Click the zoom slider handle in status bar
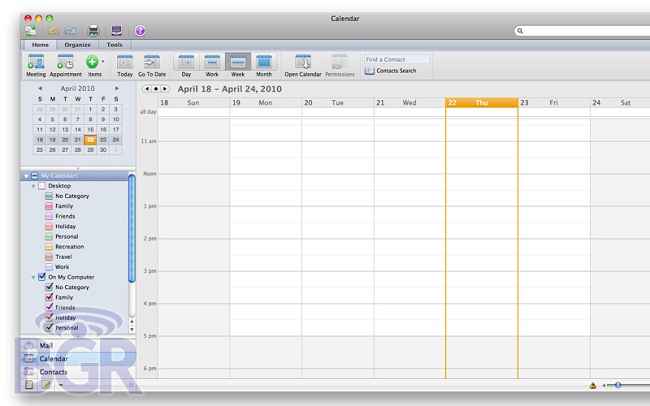This screenshot has width=650, height=406. [618, 385]
